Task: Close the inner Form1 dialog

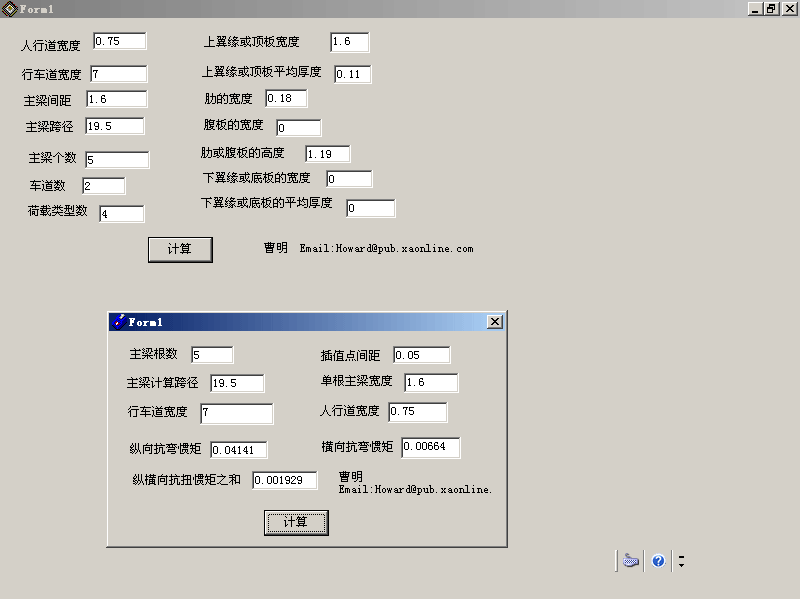Action: tap(494, 322)
